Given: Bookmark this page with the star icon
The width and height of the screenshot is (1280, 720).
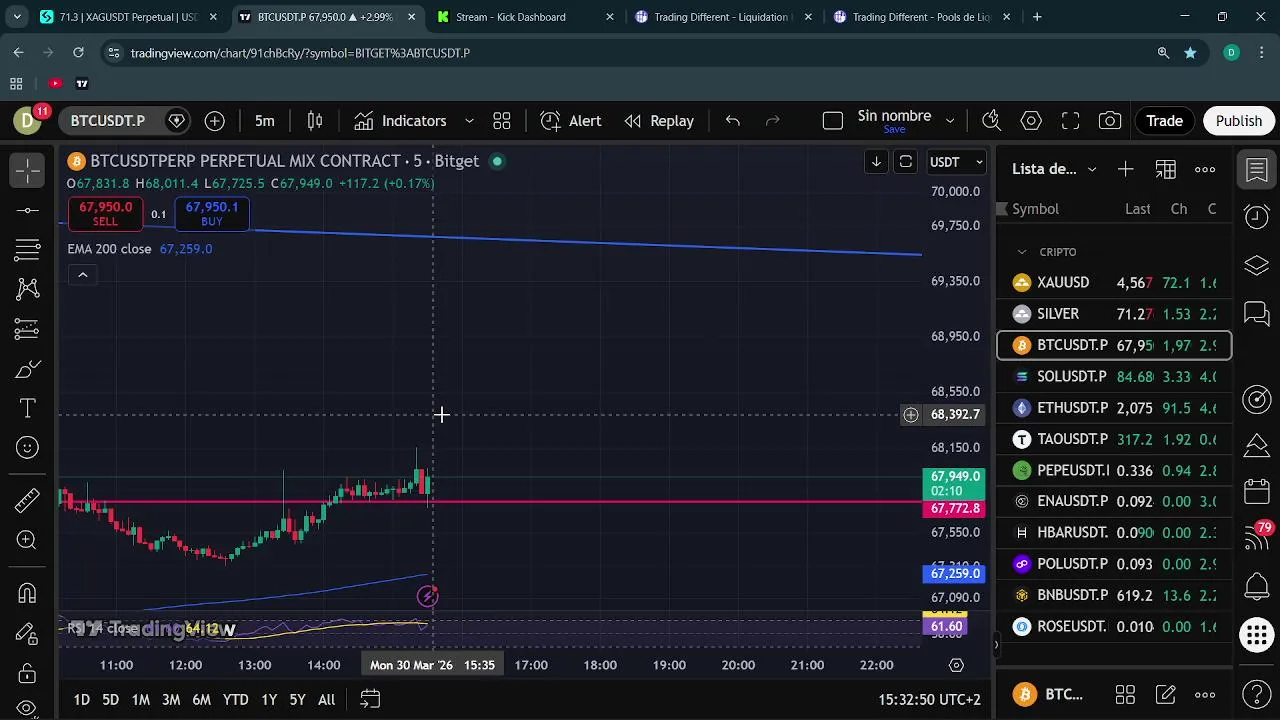Looking at the screenshot, I should [1190, 52].
